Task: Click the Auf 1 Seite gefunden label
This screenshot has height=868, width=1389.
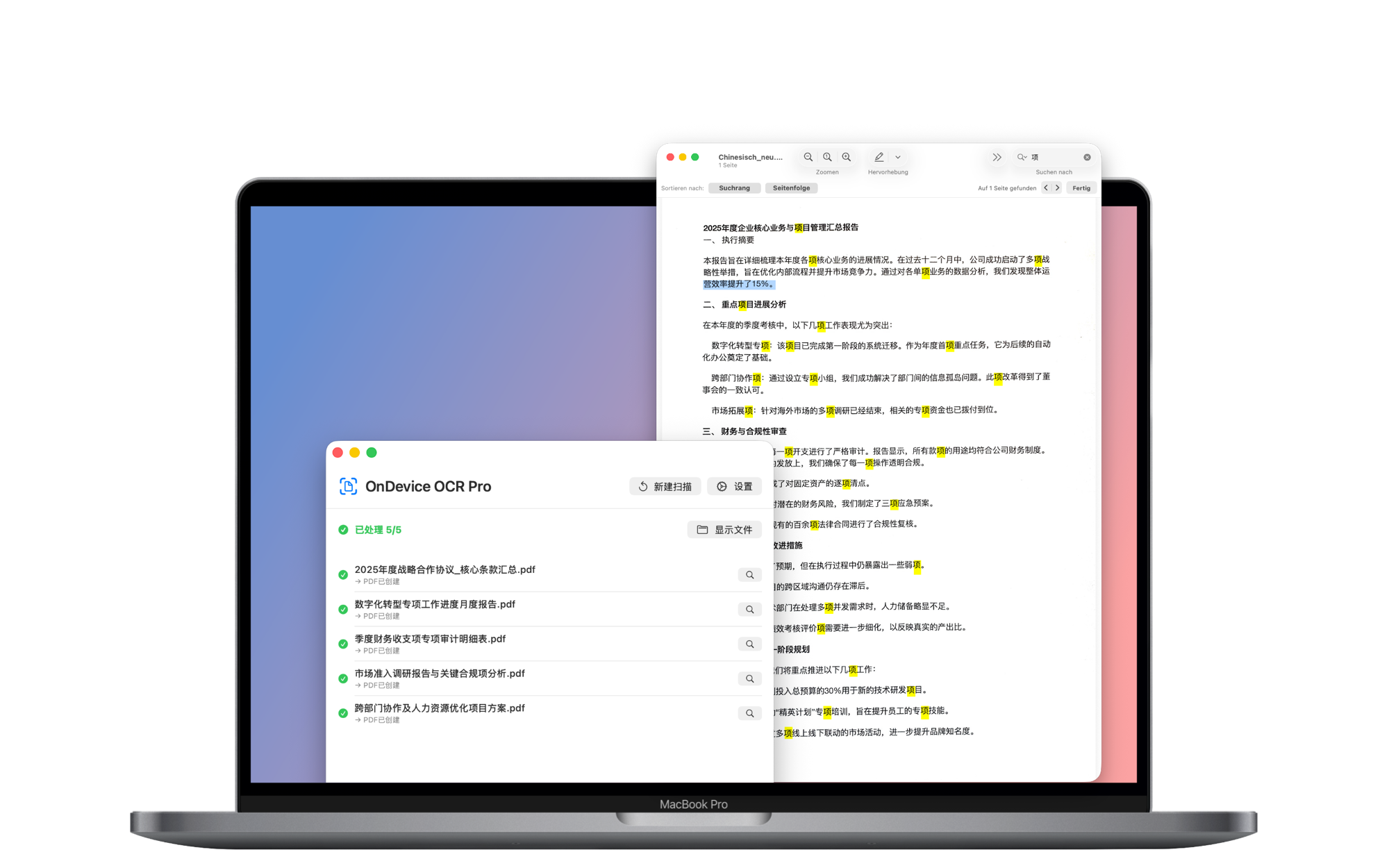Action: tap(1007, 188)
